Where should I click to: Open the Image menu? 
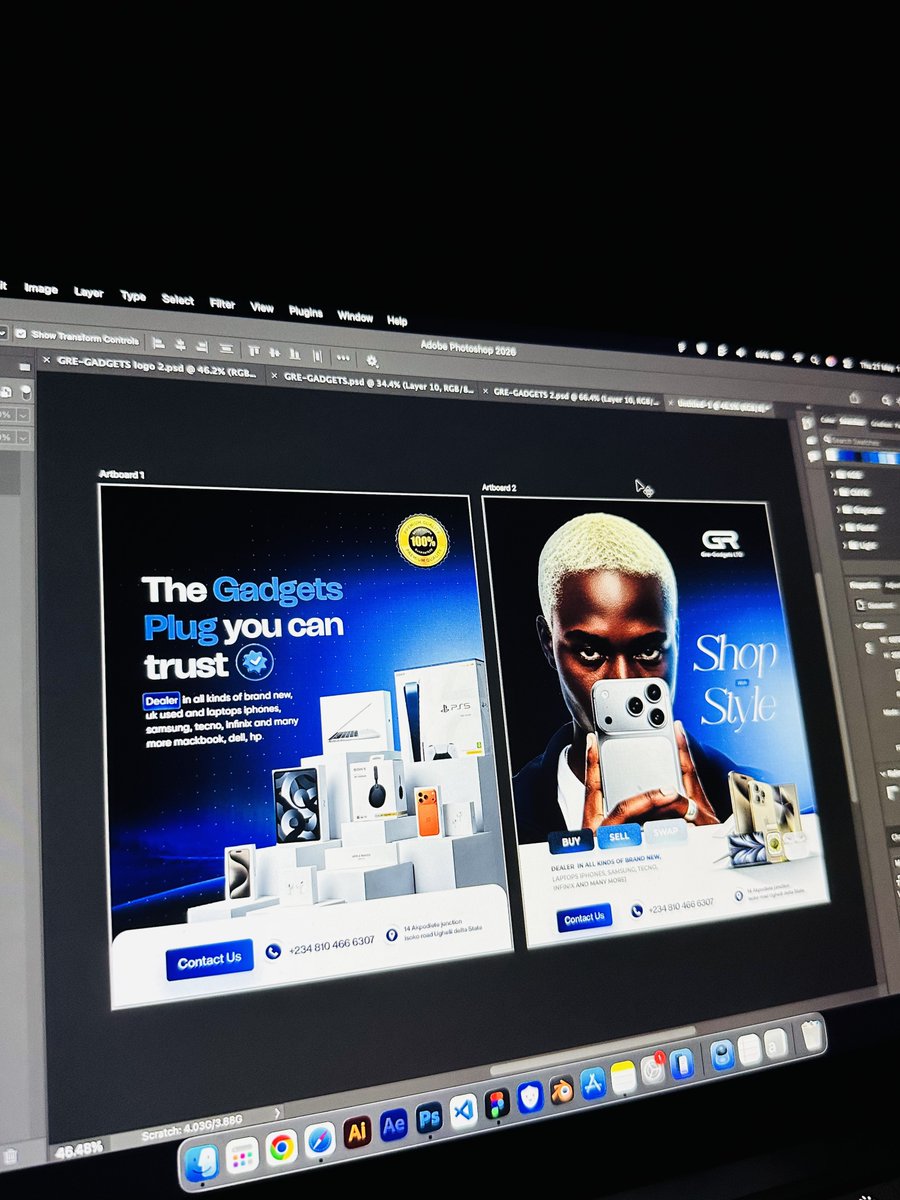tap(41, 289)
